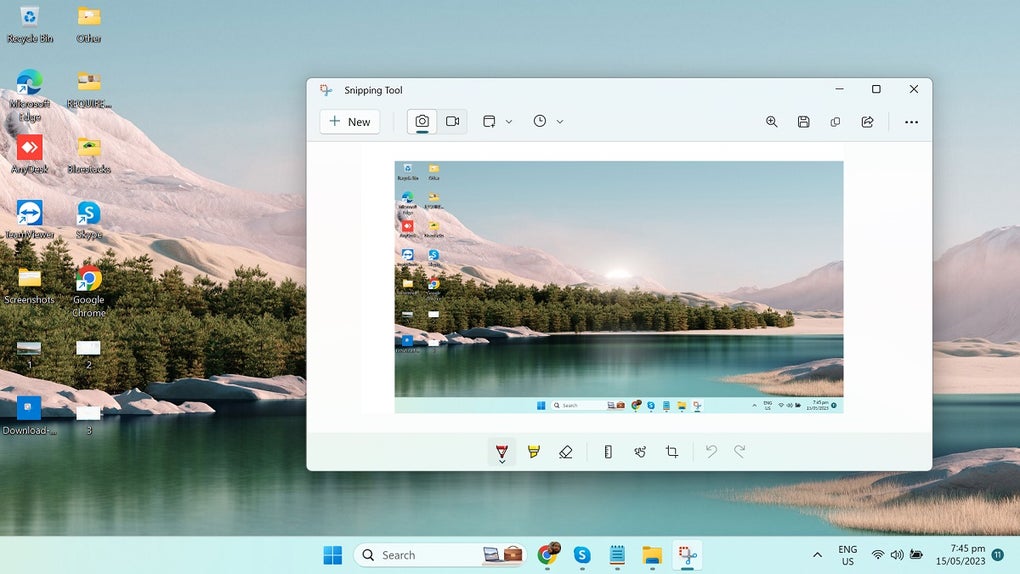The width and height of the screenshot is (1020, 574).
Task: Select the Eraser tool
Action: pos(566,452)
